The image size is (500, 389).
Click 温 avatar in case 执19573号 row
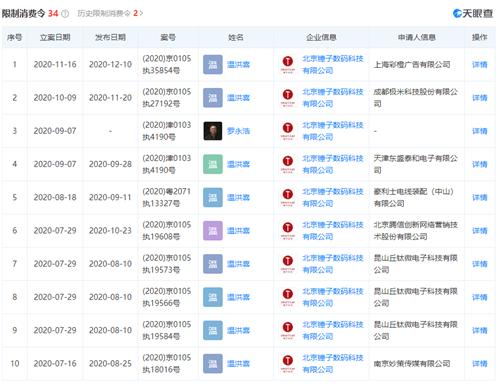(213, 264)
